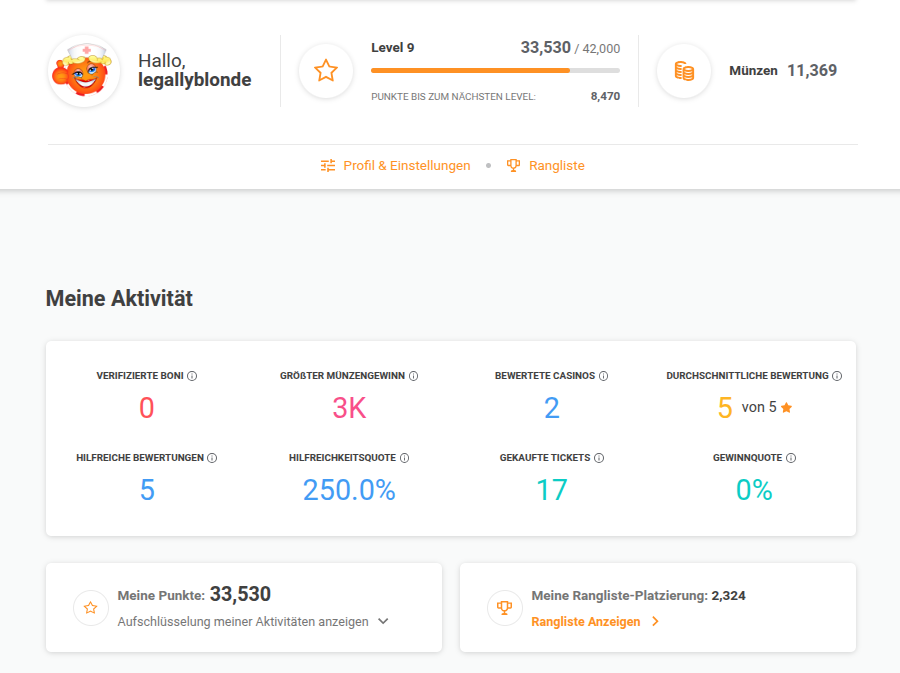
Task: Show info for Gewinnquote
Action: [x=790, y=458]
